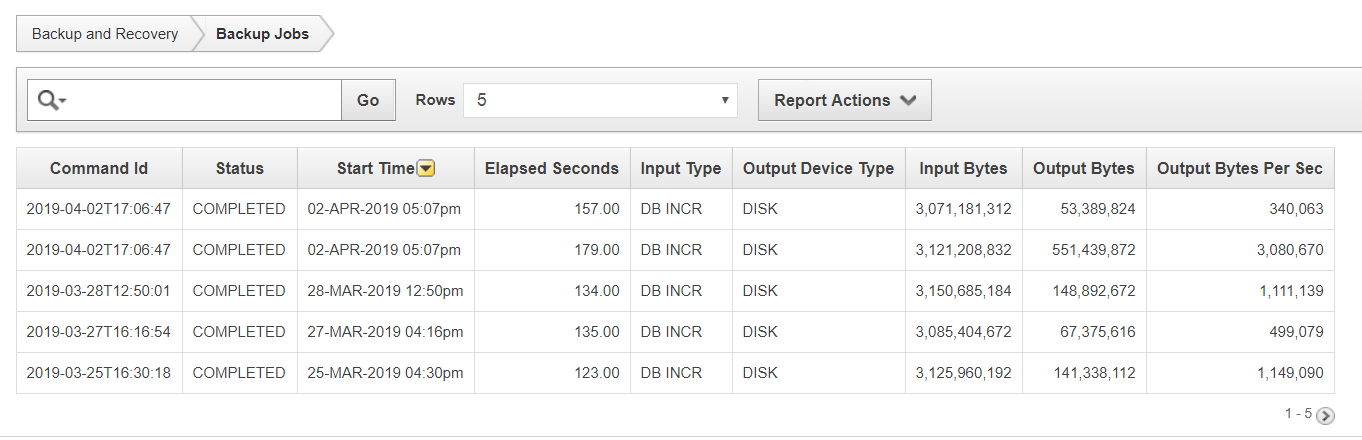Open the Rows dropdown

point(600,100)
